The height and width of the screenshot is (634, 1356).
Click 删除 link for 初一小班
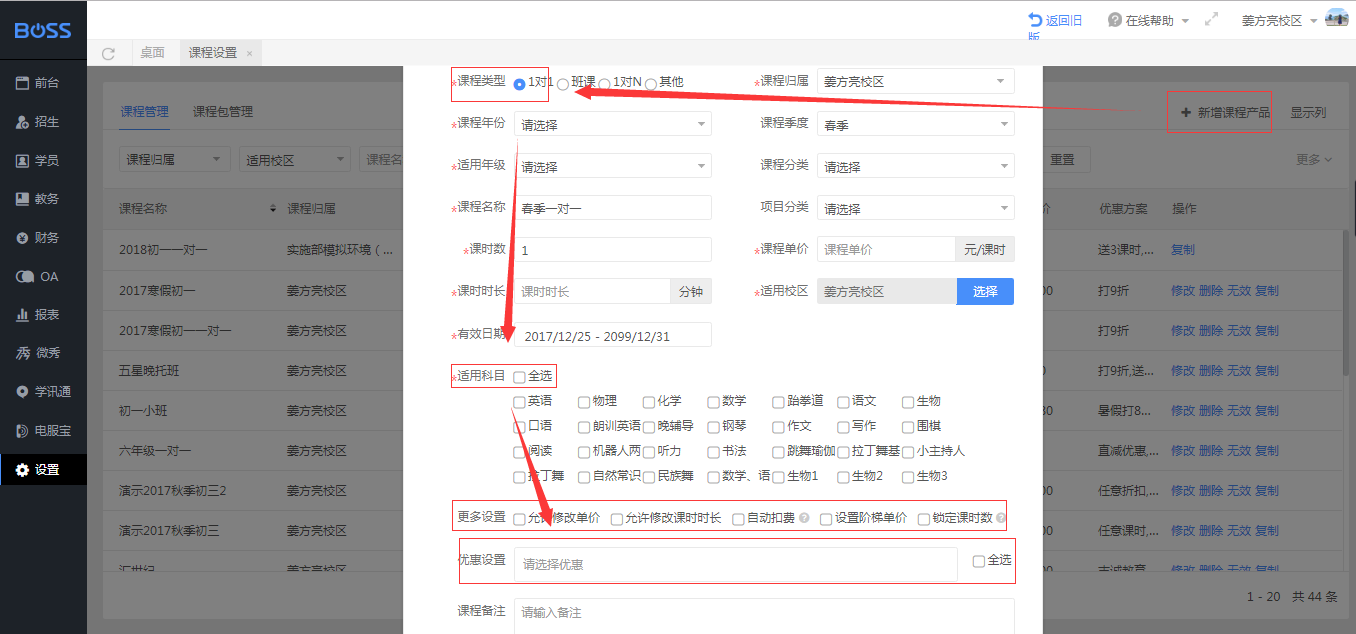[x=1211, y=410]
